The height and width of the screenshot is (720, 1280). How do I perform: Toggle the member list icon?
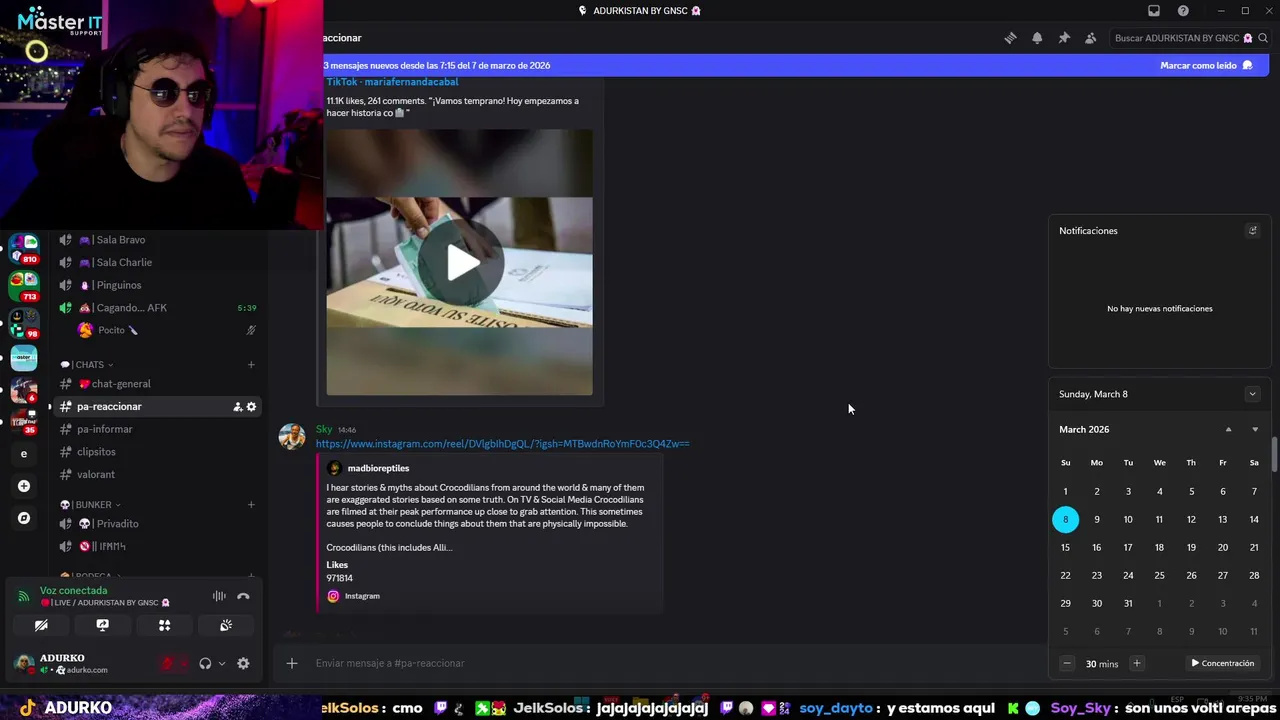pyautogui.click(x=1090, y=38)
